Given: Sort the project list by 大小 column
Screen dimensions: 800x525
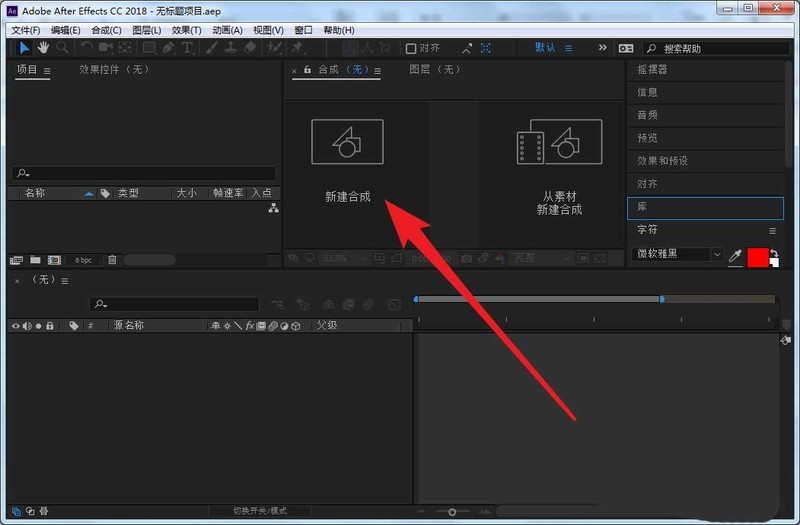Looking at the screenshot, I should click(x=187, y=193).
